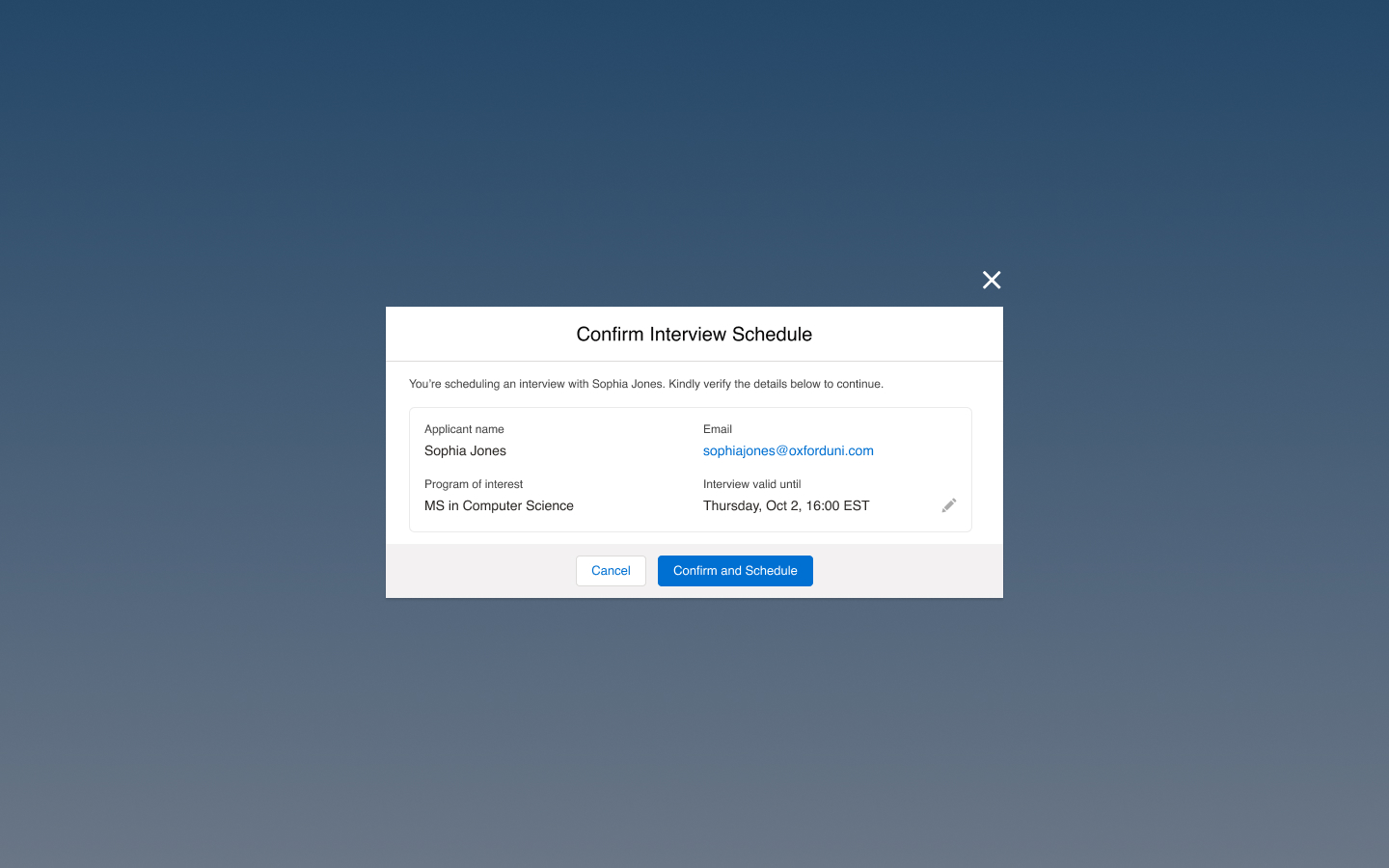Select the Thursday, Oct 2, 16:00 EST text
1389x868 pixels.
(x=785, y=505)
